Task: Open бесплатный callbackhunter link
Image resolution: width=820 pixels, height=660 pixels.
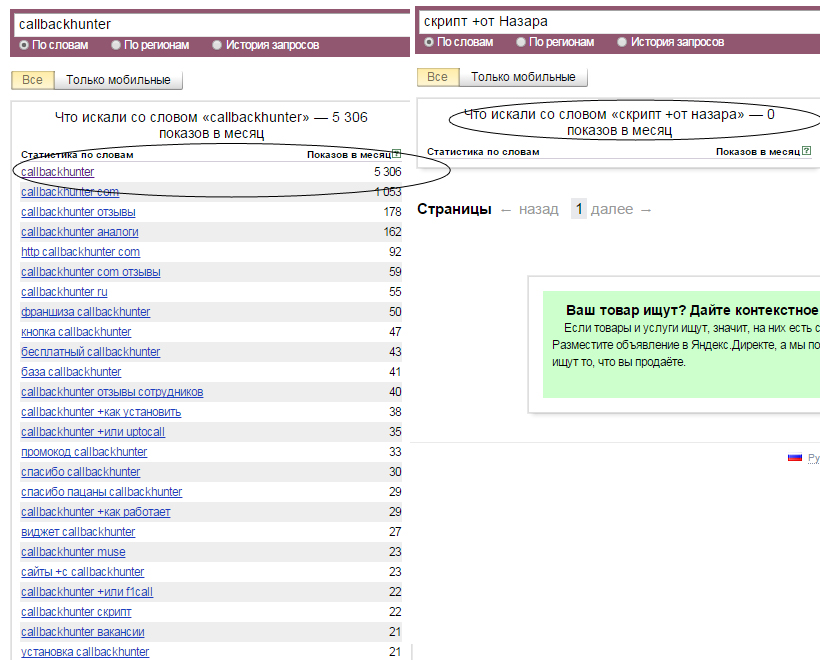Action: coord(91,352)
